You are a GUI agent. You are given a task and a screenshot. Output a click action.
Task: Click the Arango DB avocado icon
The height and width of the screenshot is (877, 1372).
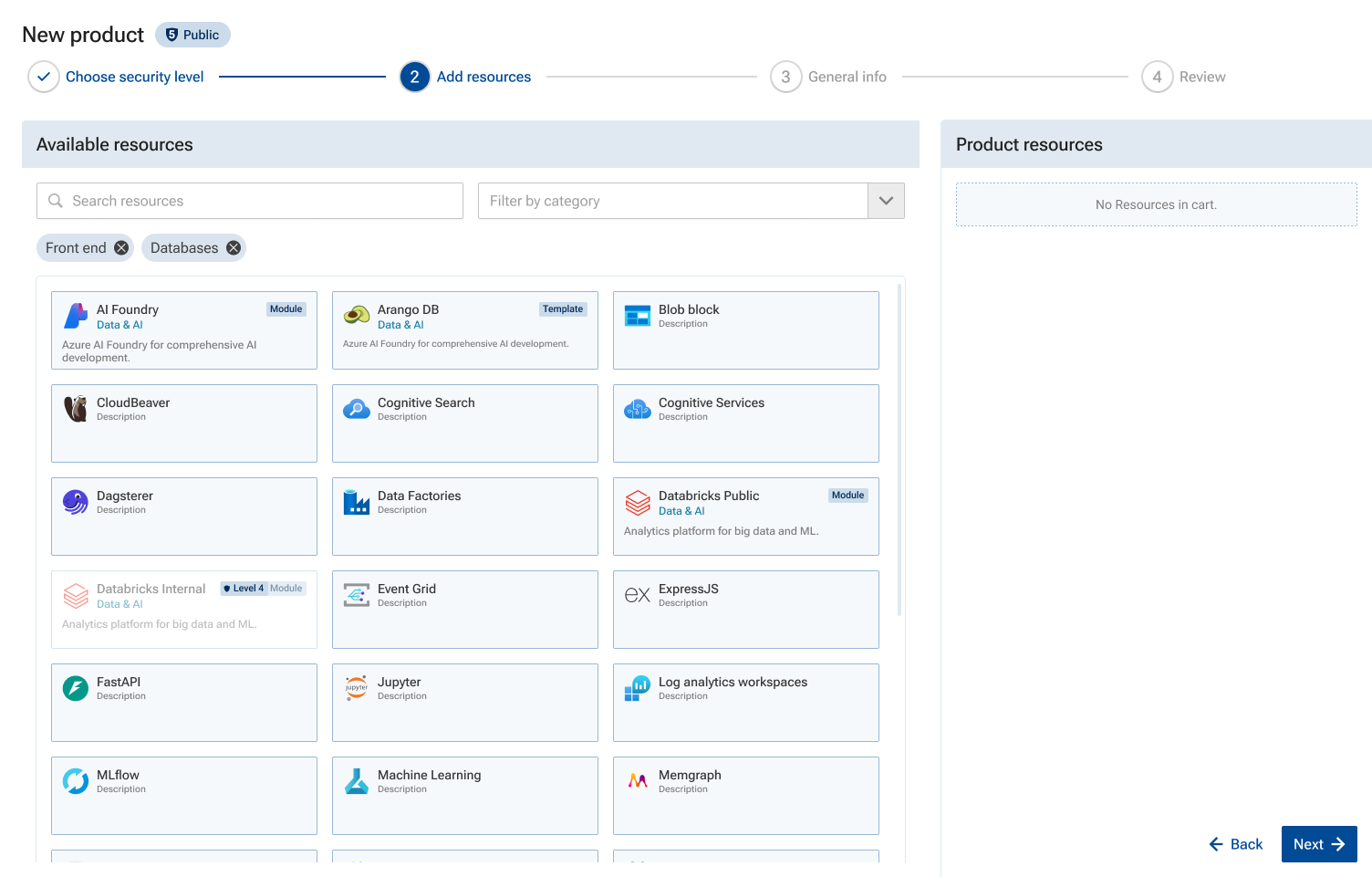[357, 316]
